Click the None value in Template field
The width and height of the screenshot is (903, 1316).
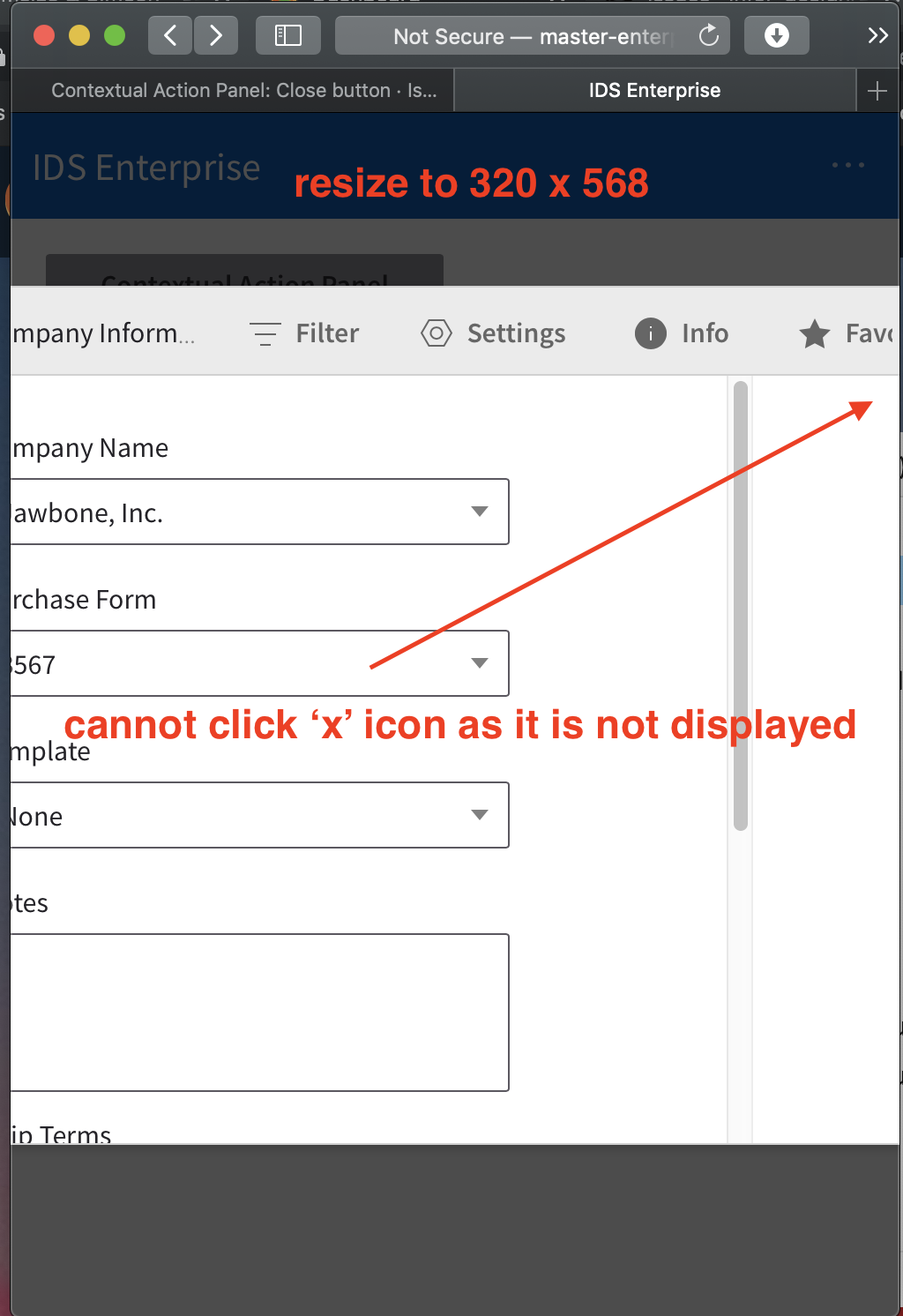(36, 817)
